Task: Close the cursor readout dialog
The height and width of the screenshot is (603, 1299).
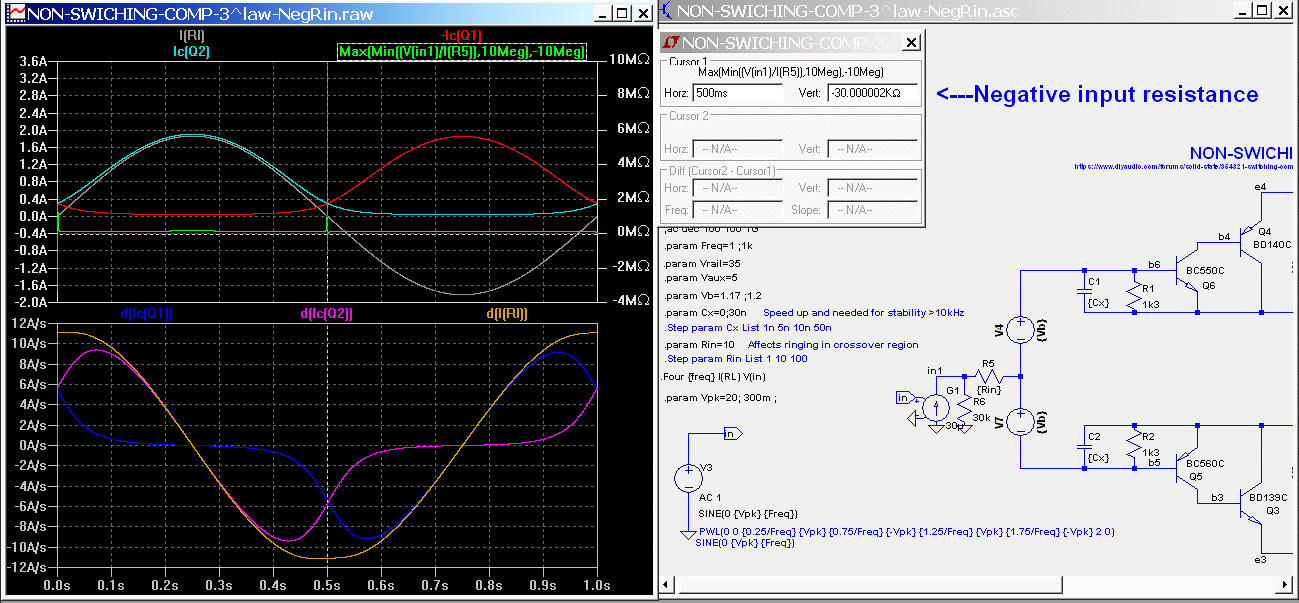Action: click(911, 43)
